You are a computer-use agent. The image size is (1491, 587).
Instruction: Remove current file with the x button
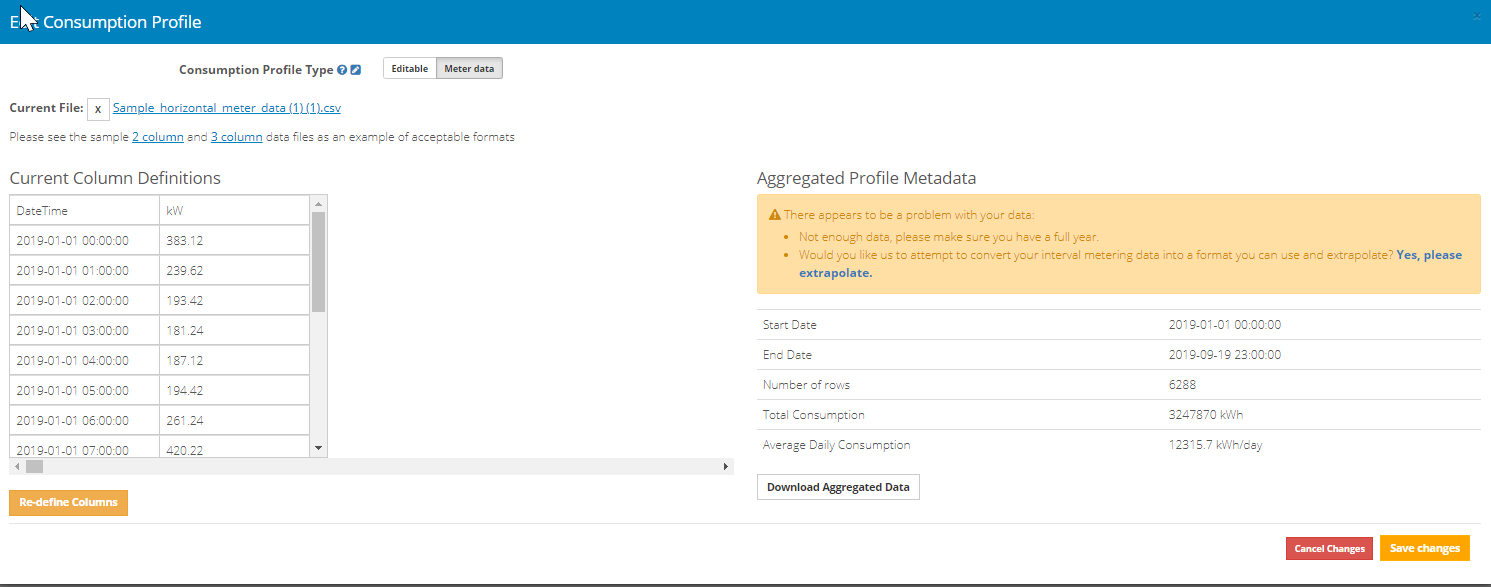pyautogui.click(x=98, y=108)
